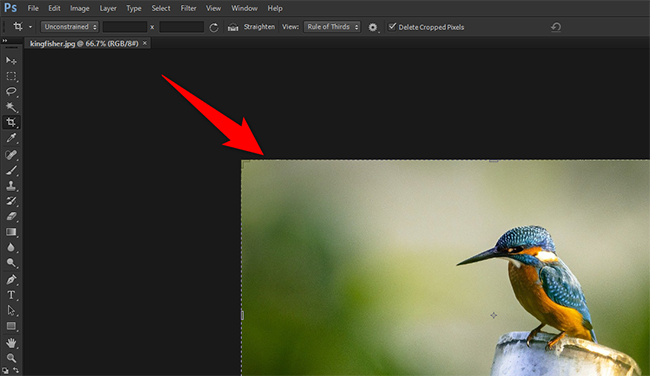
Task: Open the Select menu
Action: (161, 8)
